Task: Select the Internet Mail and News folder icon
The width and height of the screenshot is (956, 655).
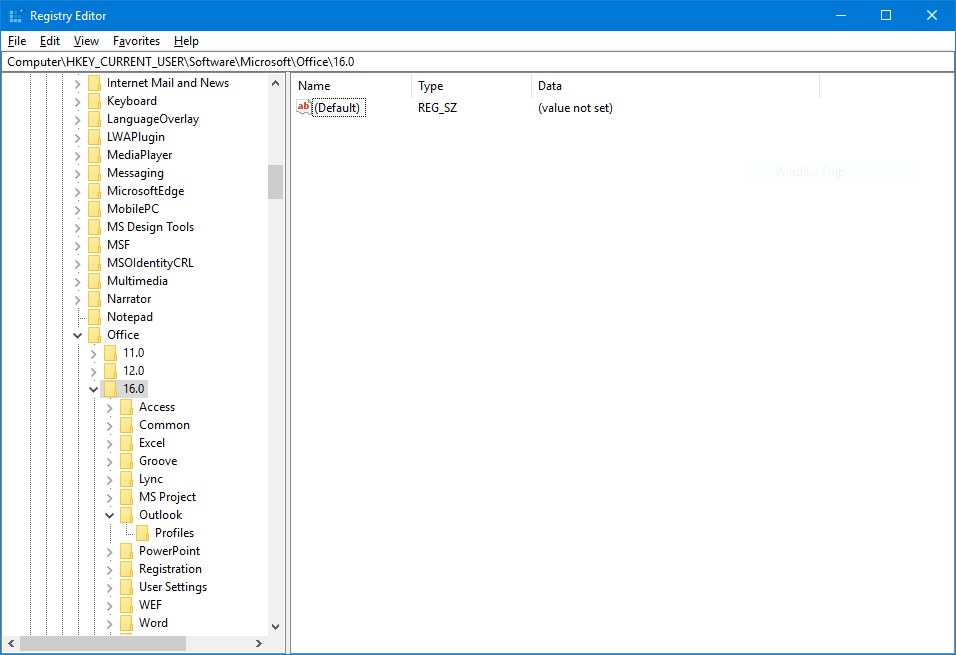Action: coord(94,83)
